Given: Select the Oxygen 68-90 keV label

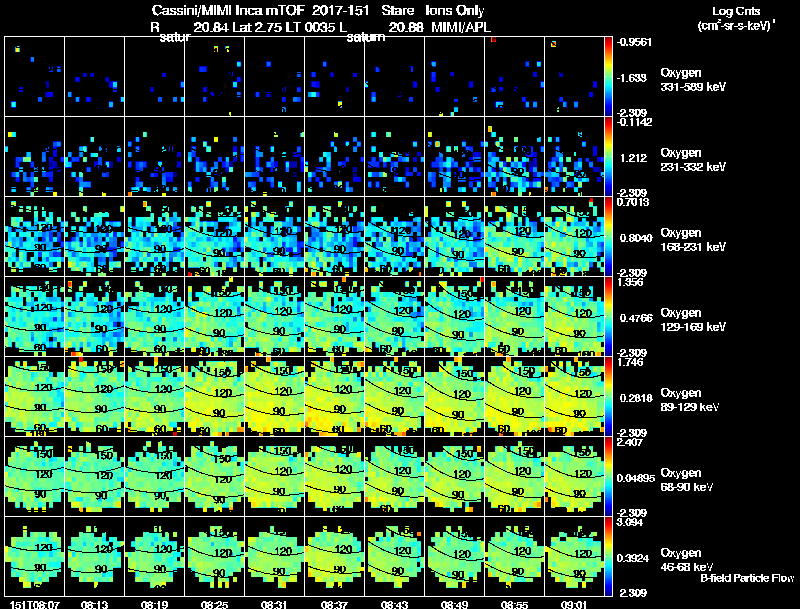Looking at the screenshot, I should (687, 480).
